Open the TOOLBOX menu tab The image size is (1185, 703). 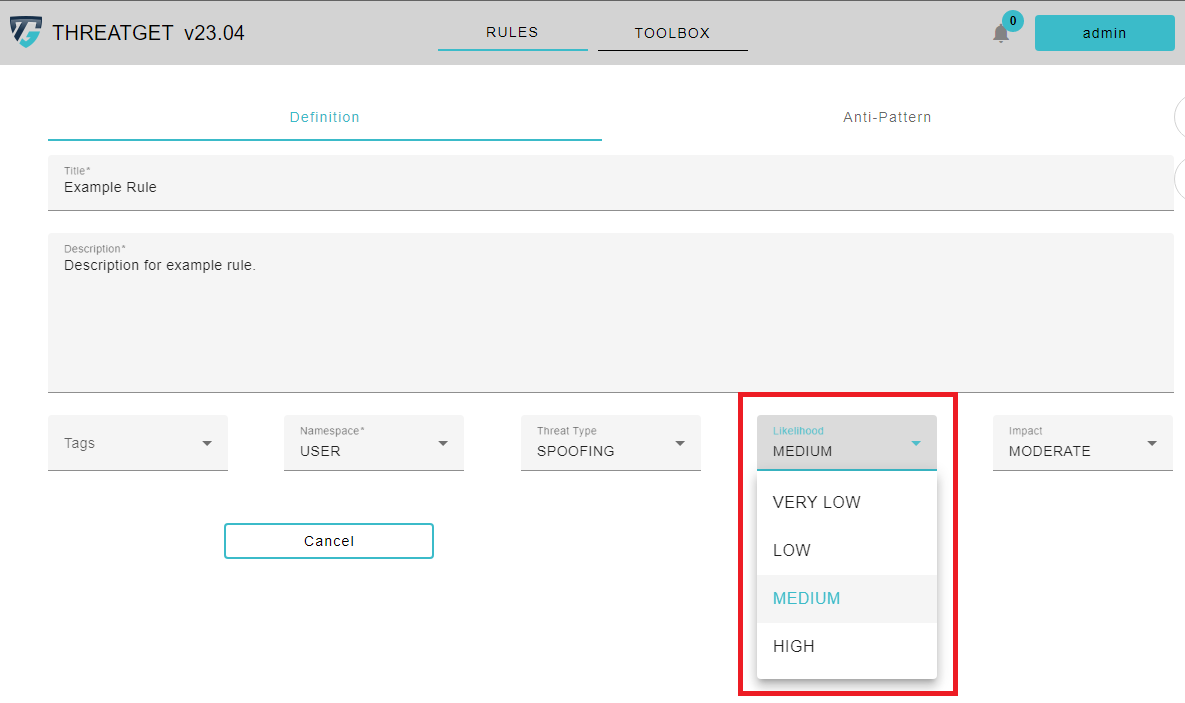672,33
